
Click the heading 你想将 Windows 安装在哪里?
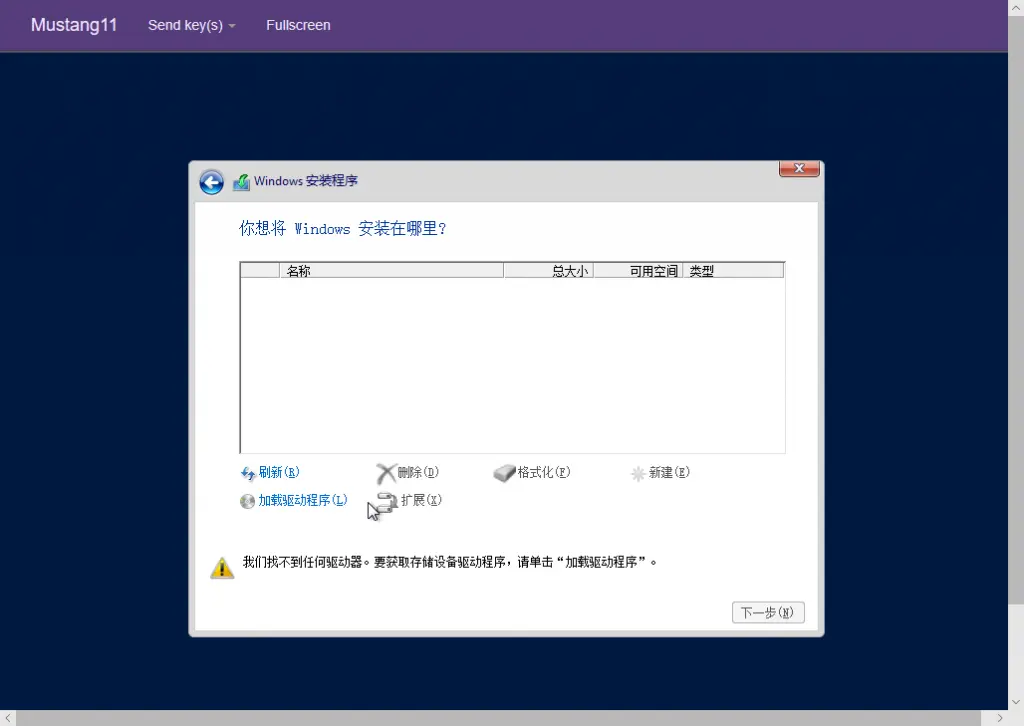[343, 229]
